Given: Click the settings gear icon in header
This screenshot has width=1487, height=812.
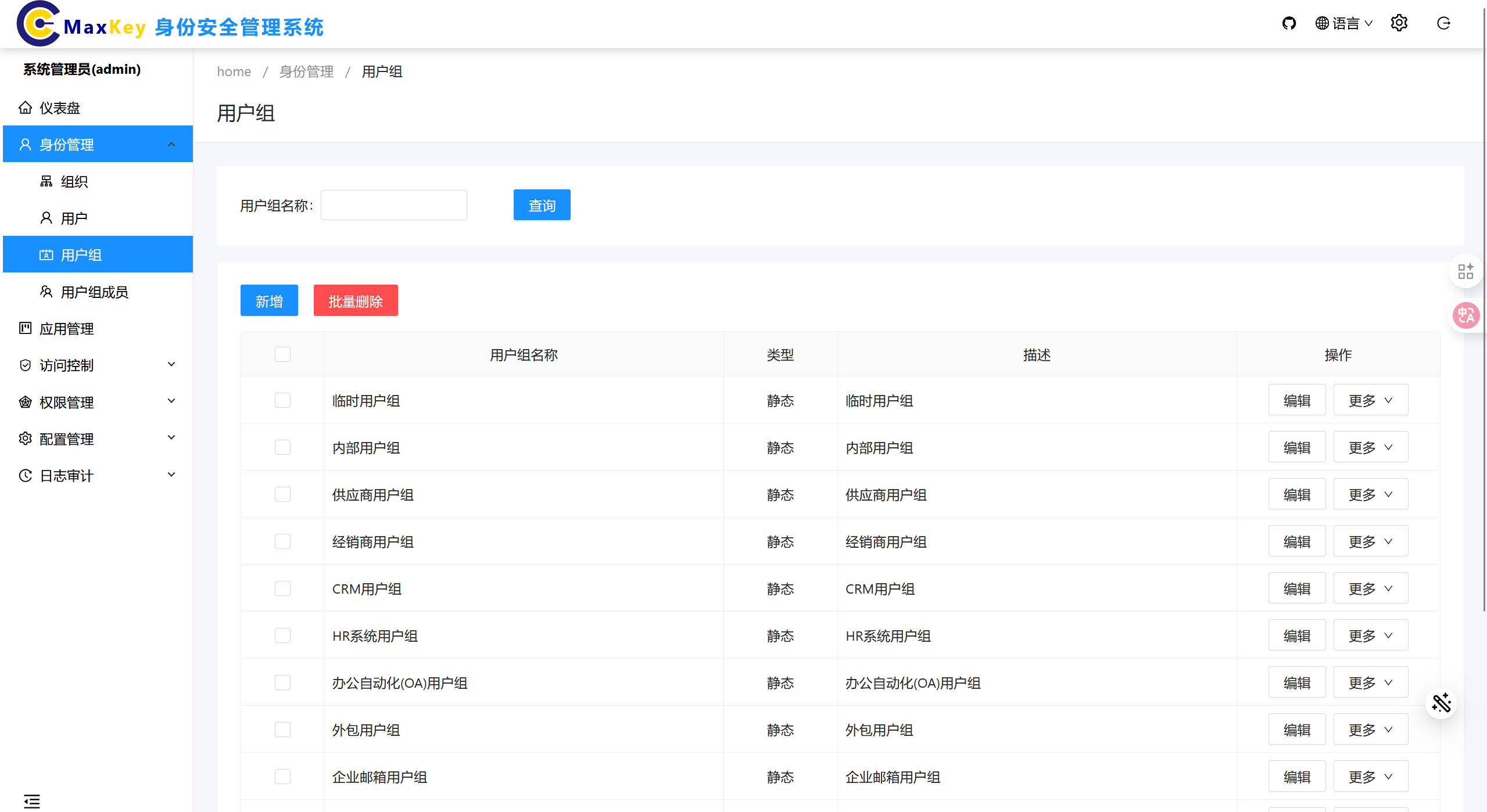Looking at the screenshot, I should point(1399,23).
